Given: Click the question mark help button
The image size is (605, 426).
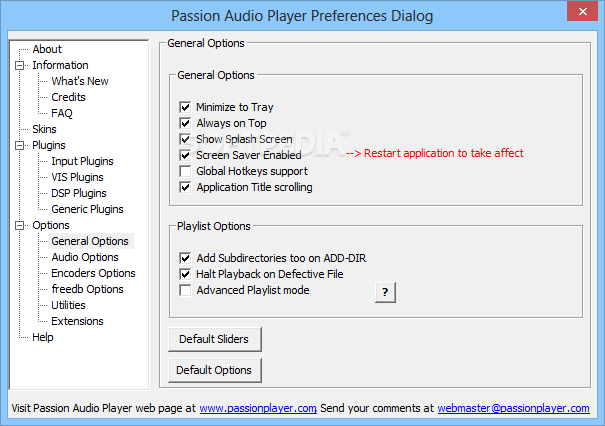Looking at the screenshot, I should pyautogui.click(x=386, y=292).
